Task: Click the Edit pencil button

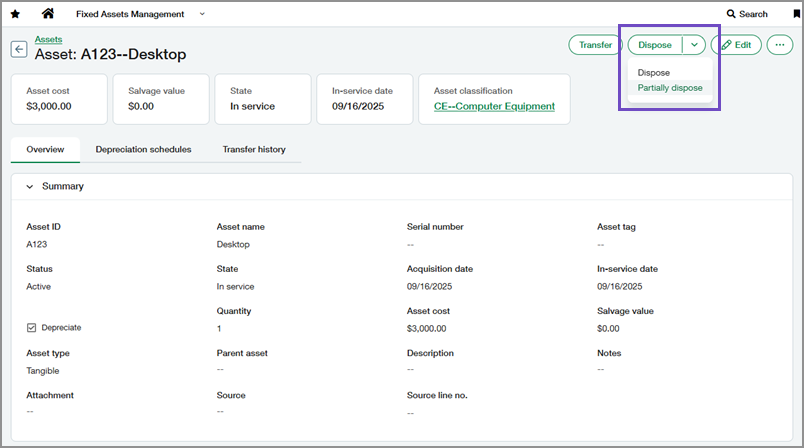Action: (x=736, y=45)
